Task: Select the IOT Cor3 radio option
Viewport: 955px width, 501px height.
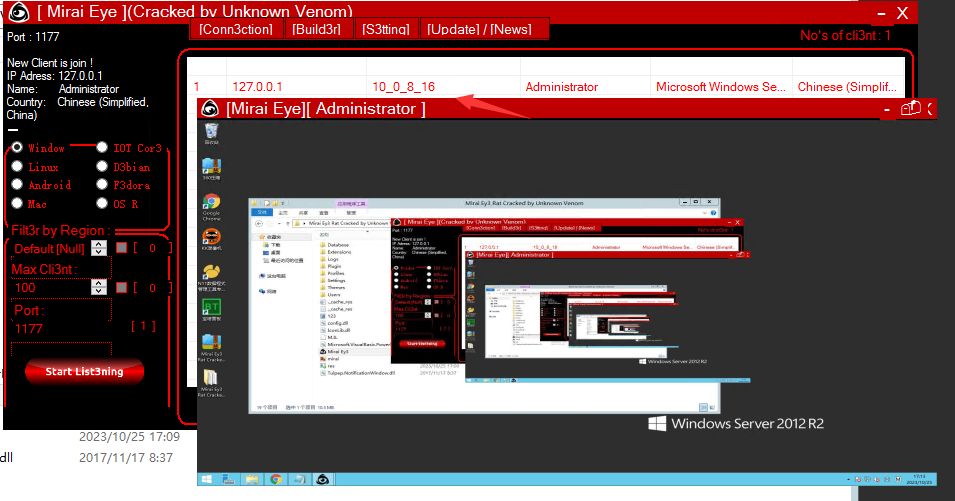Action: click(102, 147)
